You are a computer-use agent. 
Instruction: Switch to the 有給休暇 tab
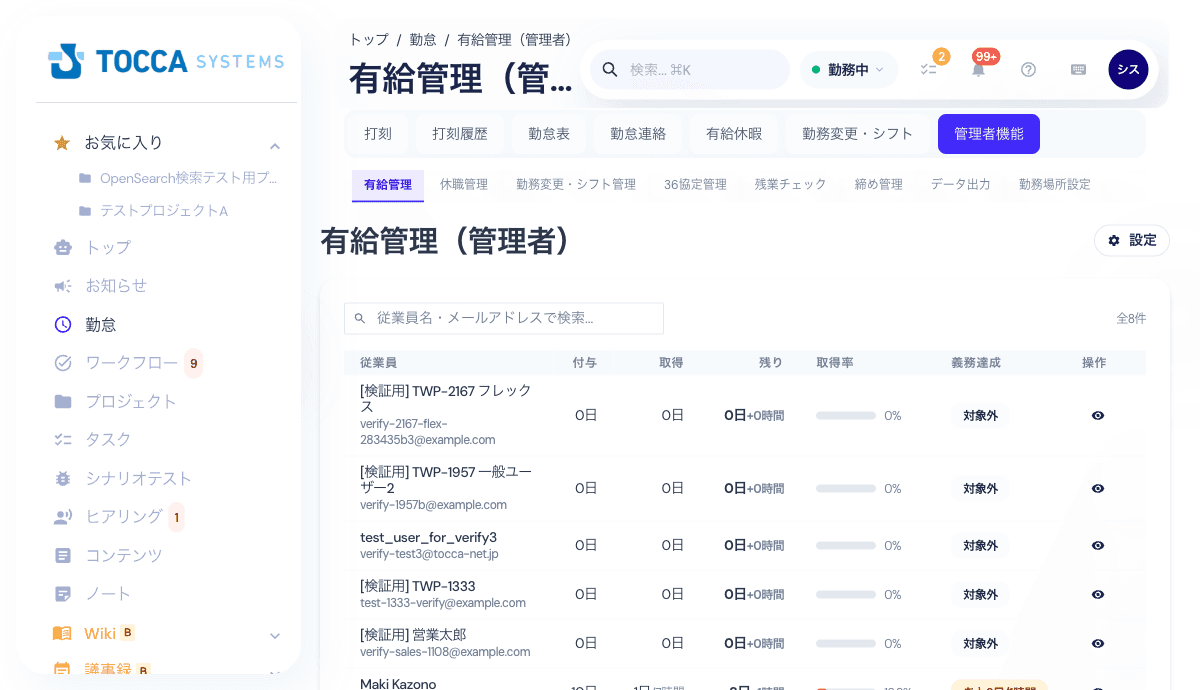pyautogui.click(x=734, y=134)
